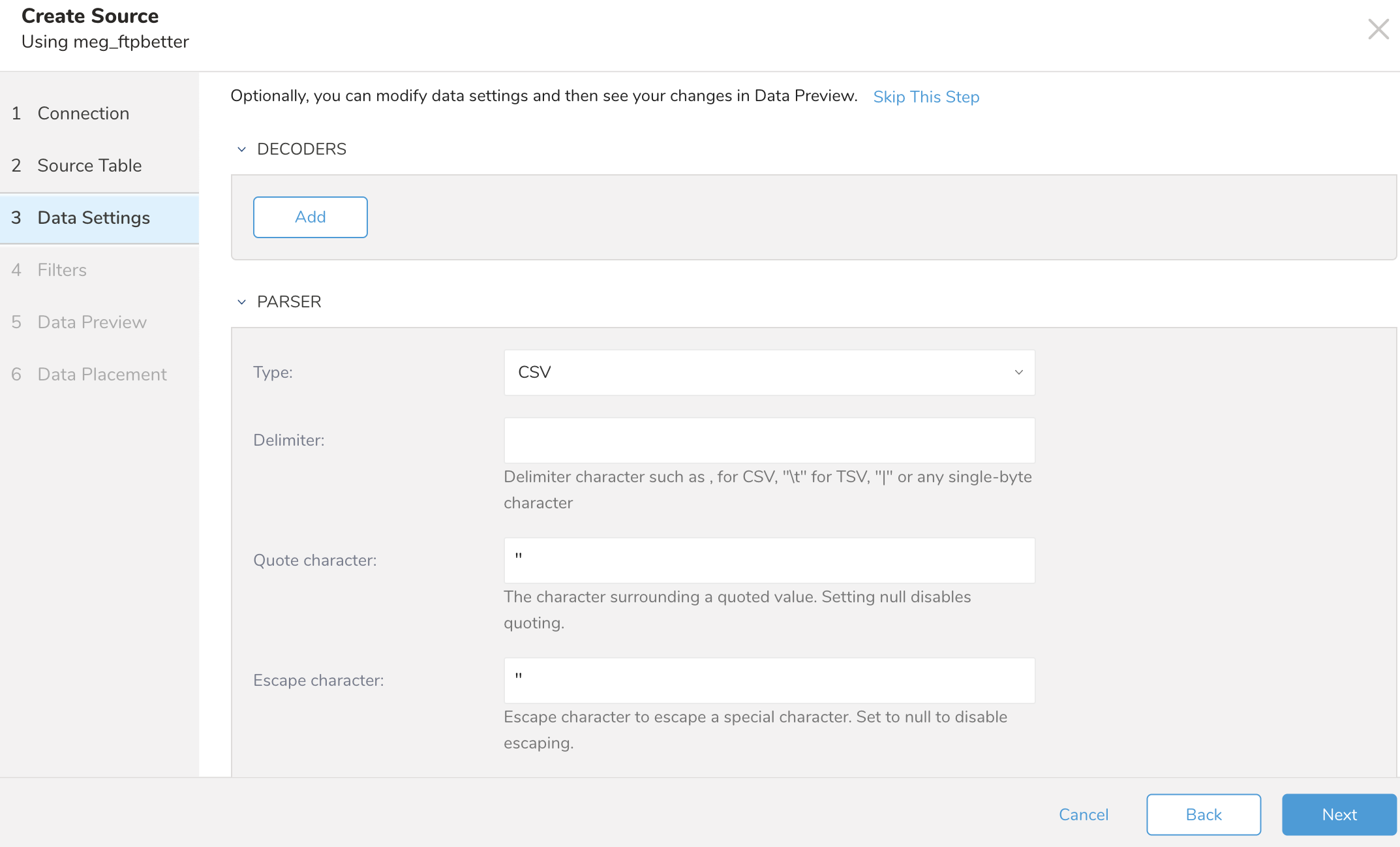Go to Source Table step

click(x=89, y=166)
